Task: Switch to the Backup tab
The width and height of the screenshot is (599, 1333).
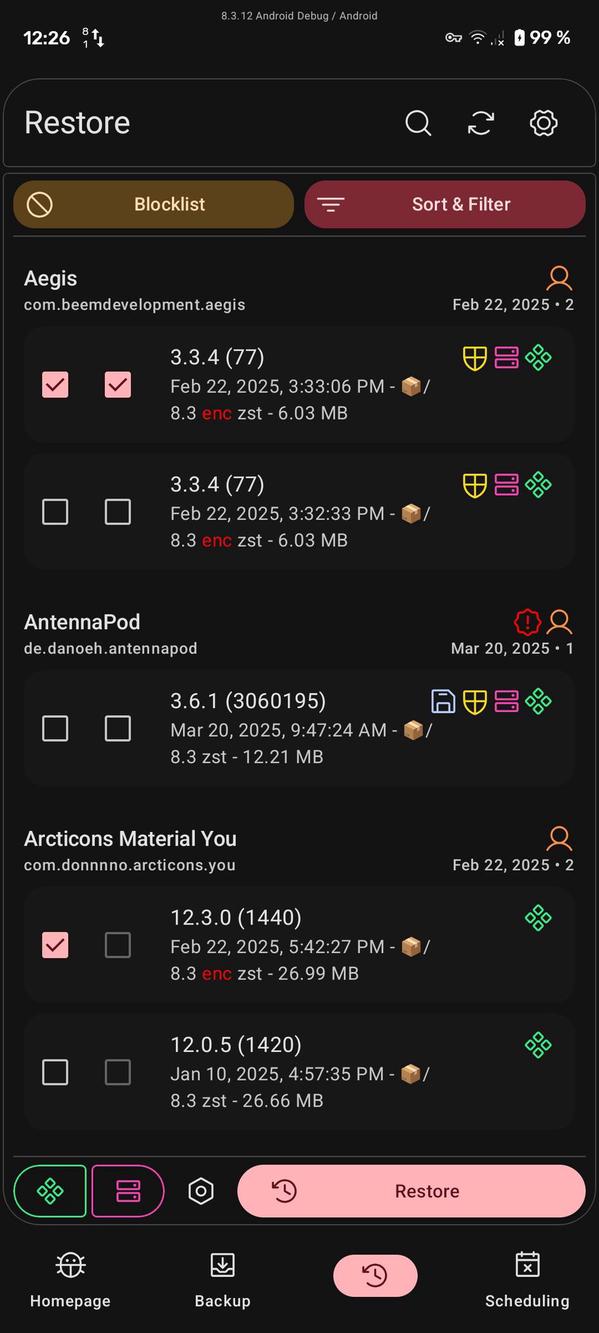Action: 222,1280
